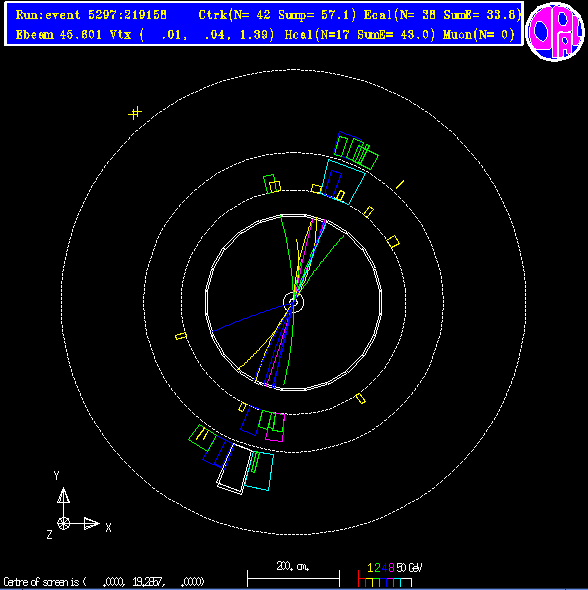Click the 200 cm scale bar
Screen dimensions: 588x590
(293, 578)
